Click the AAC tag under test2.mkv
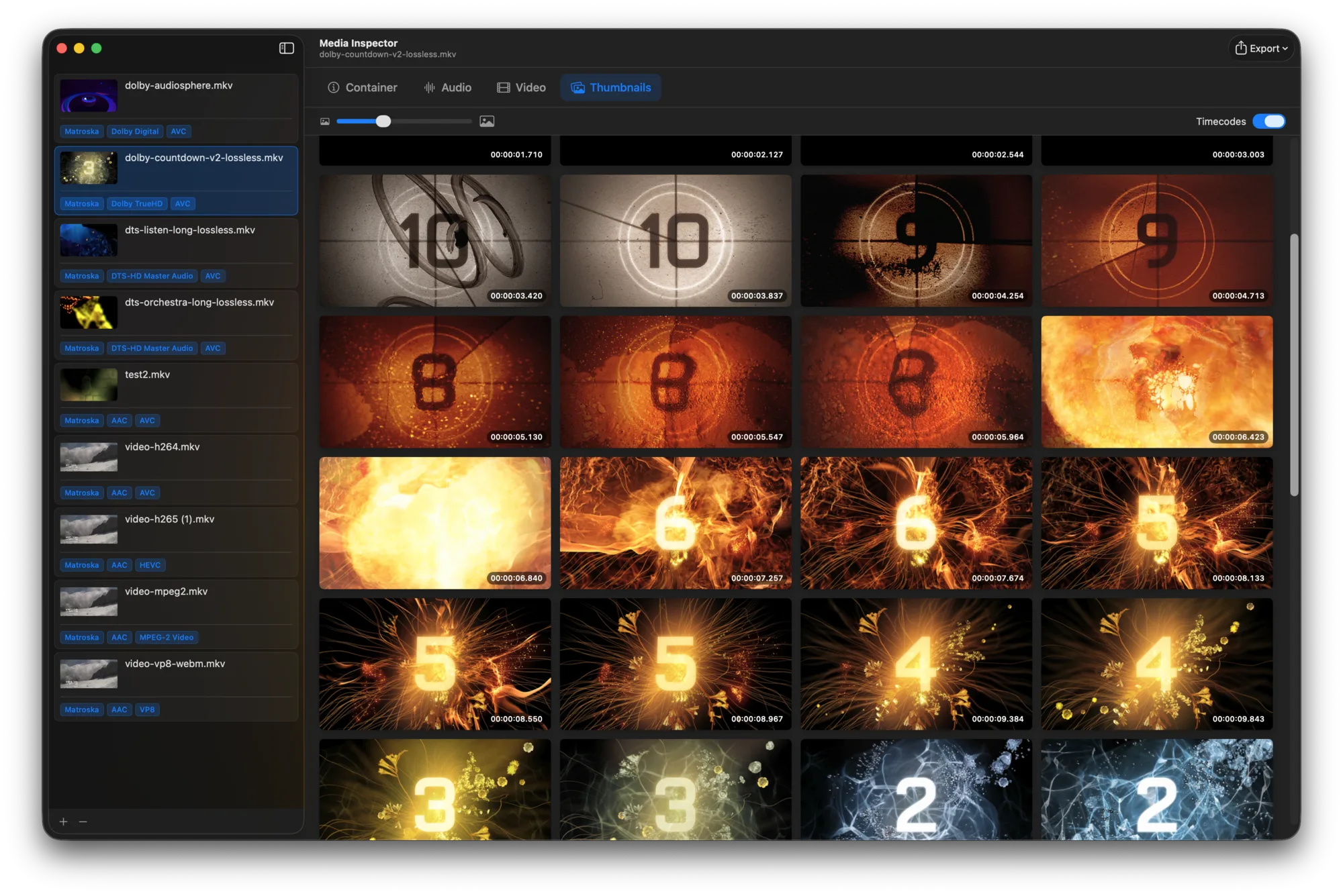Screen dimensions: 1343x896 120,421
